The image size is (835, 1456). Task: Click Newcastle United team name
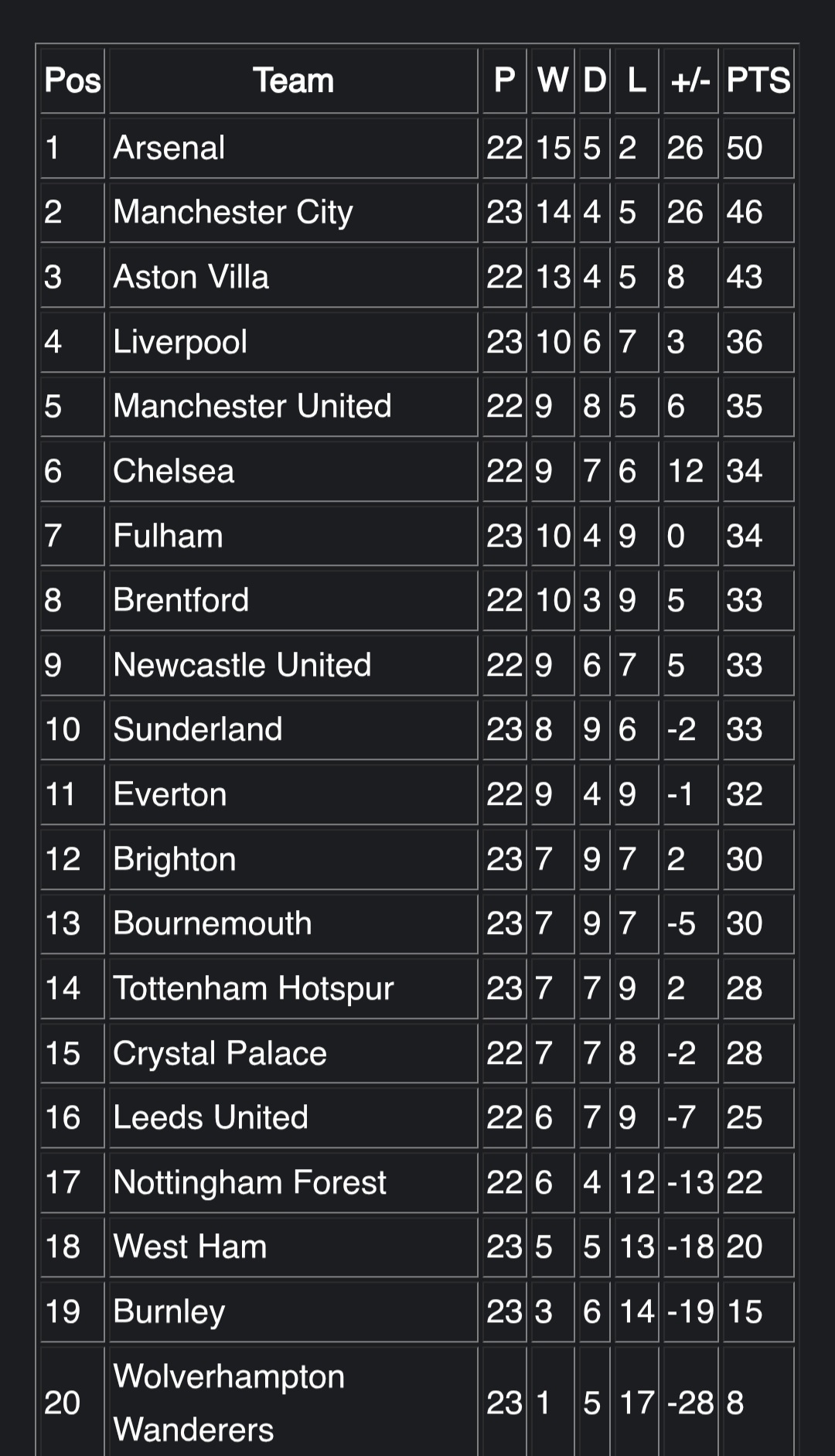(x=242, y=665)
